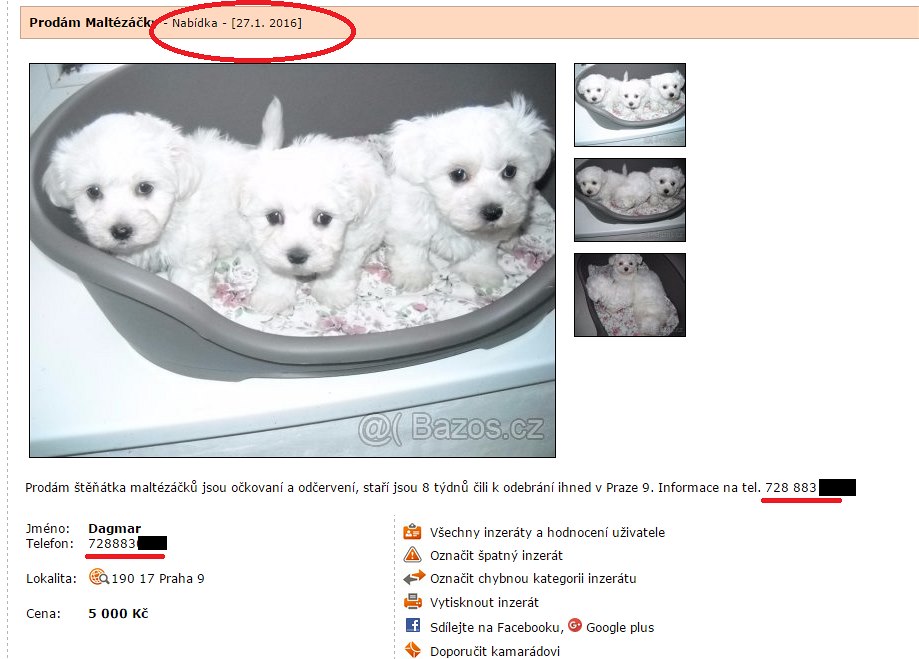This screenshot has height=659, width=919.
Task: Click the warning triangle report icon
Action: click(413, 555)
